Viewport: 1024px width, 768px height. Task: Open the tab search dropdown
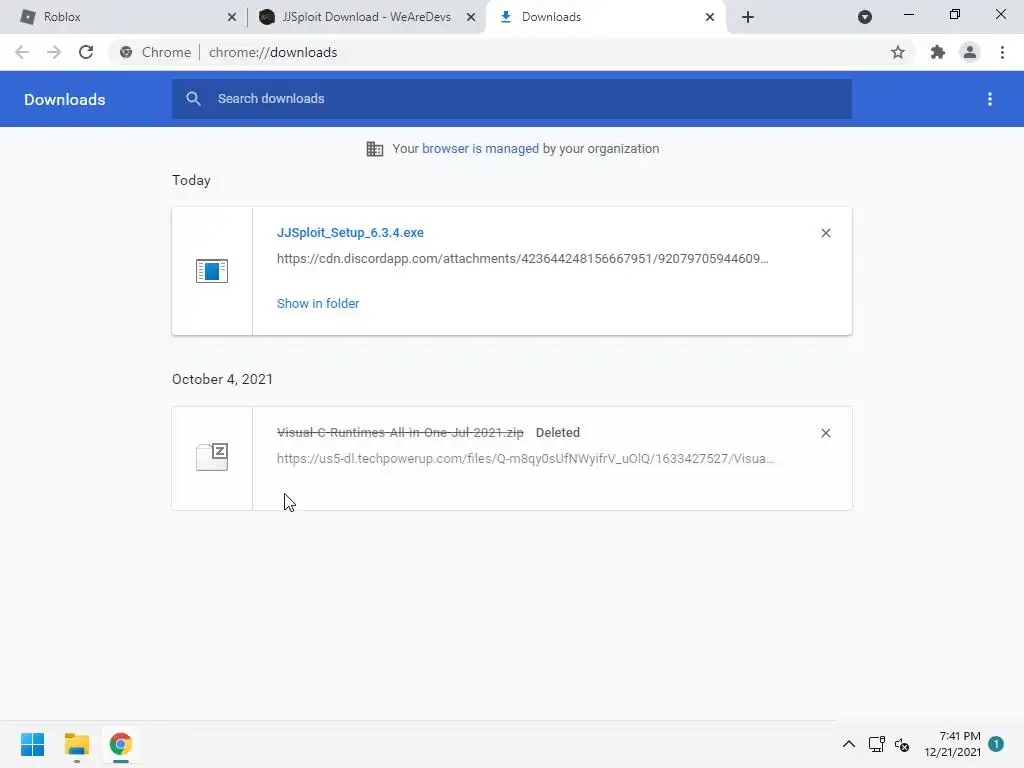point(865,17)
